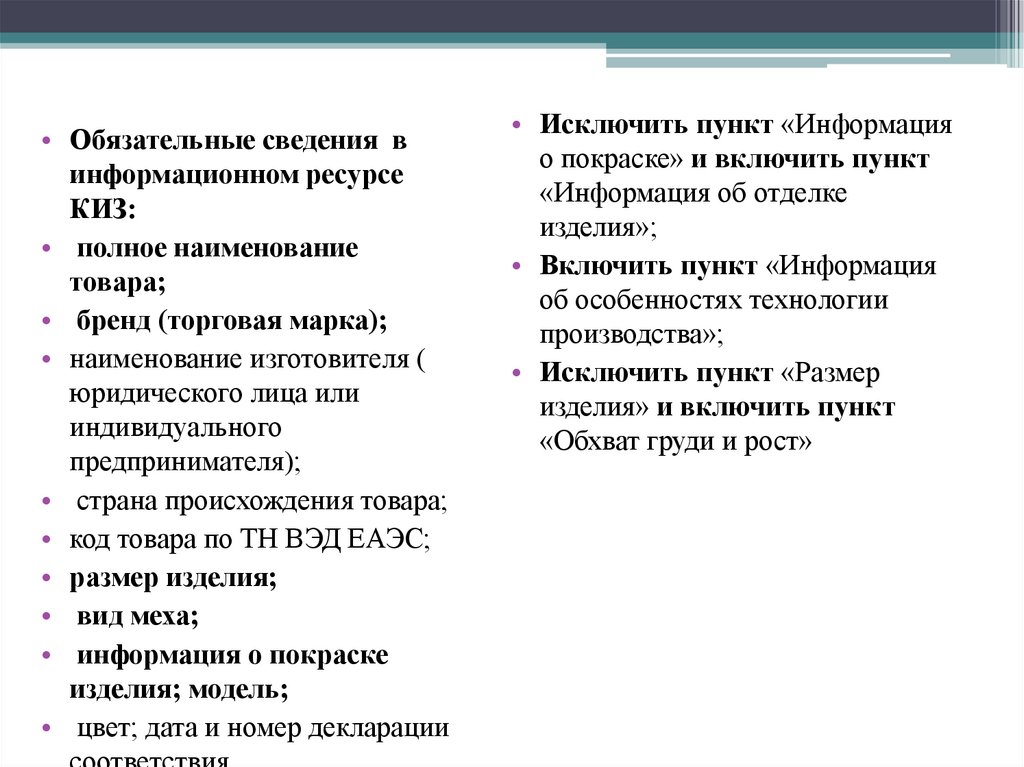The width and height of the screenshot is (1024, 767).
Task: Select the line 'цвет; дата и номер декларации'
Action: (263, 728)
